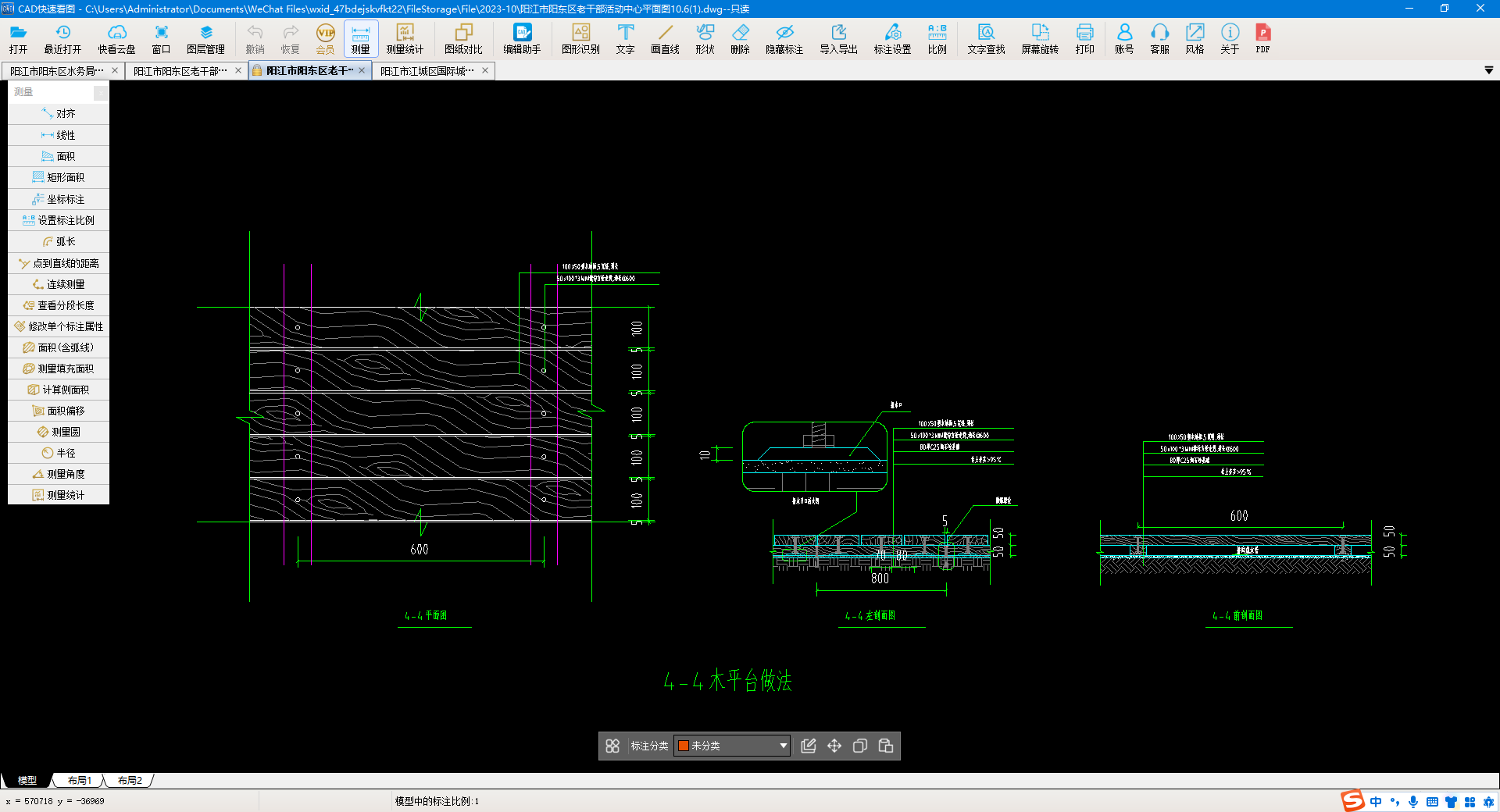Viewport: 1500px width, 812px height.
Task: Close the 测量 side panel
Action: [x=101, y=92]
